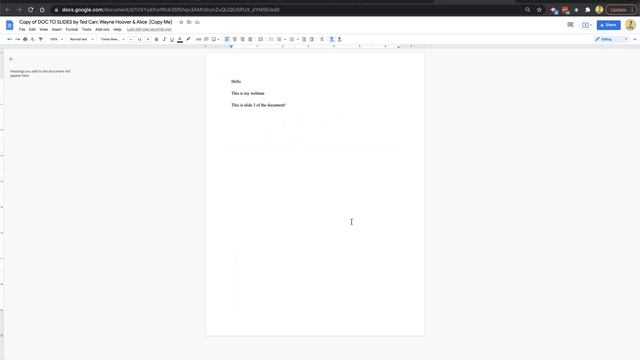Click the Add comment icon
640x360 pixels.
pos(207,39)
